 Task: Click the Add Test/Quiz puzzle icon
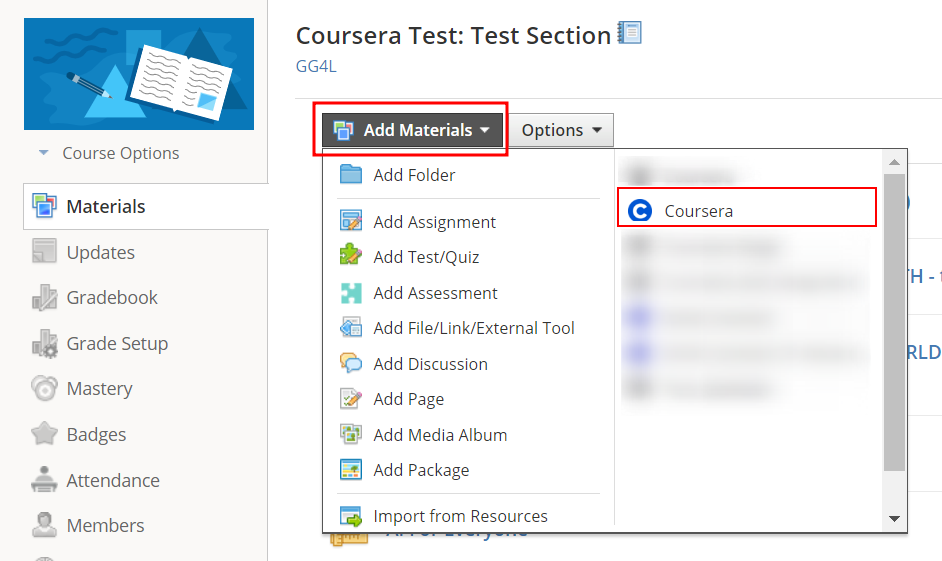click(351, 257)
